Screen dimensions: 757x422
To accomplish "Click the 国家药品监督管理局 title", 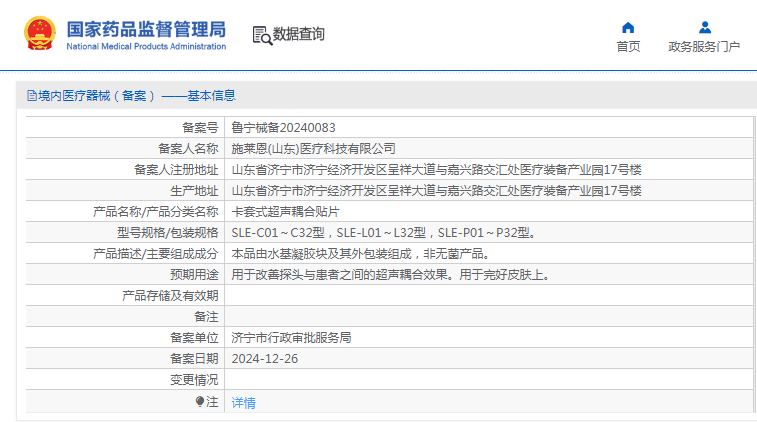I will 146,29.
